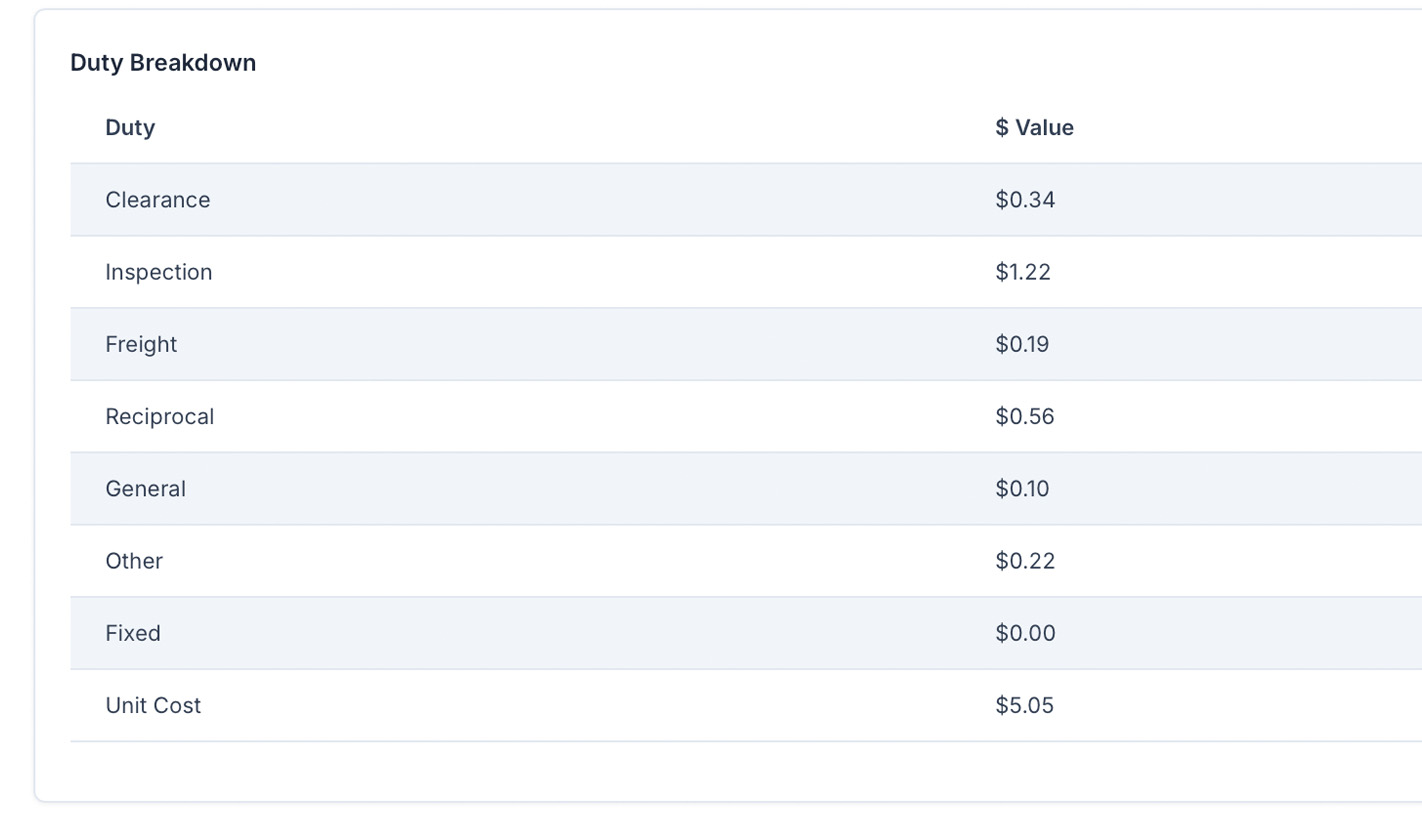Select the Freight duty label
This screenshot has width=1422, height=830.
141,344
